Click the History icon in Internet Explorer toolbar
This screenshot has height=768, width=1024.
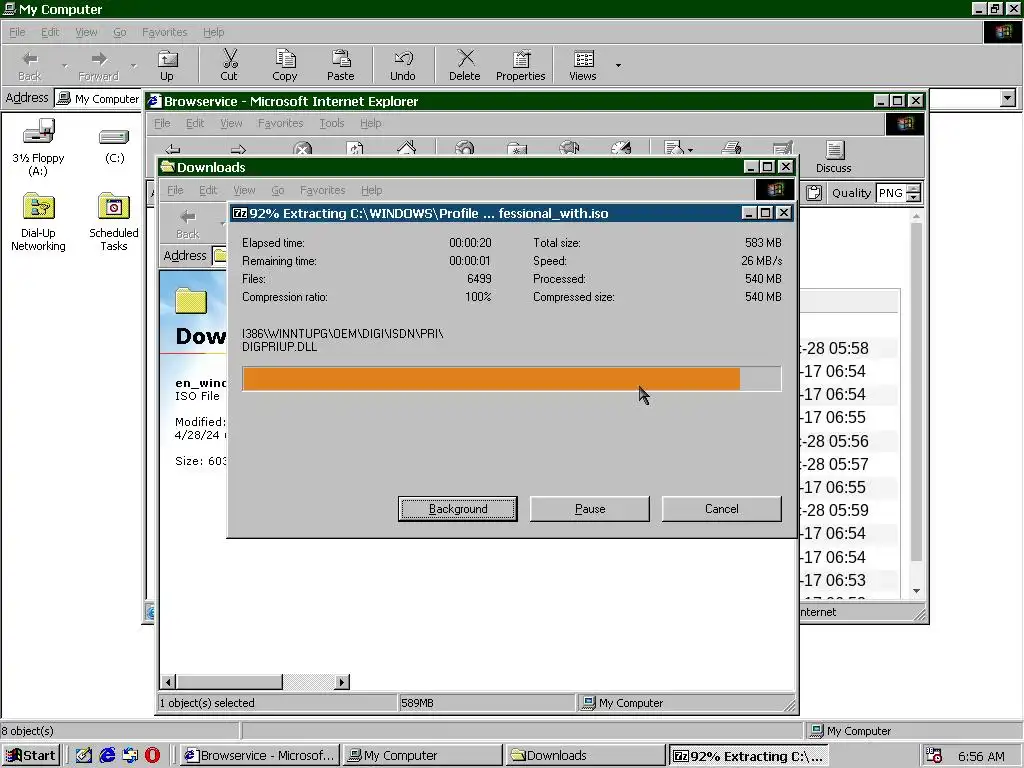click(620, 149)
